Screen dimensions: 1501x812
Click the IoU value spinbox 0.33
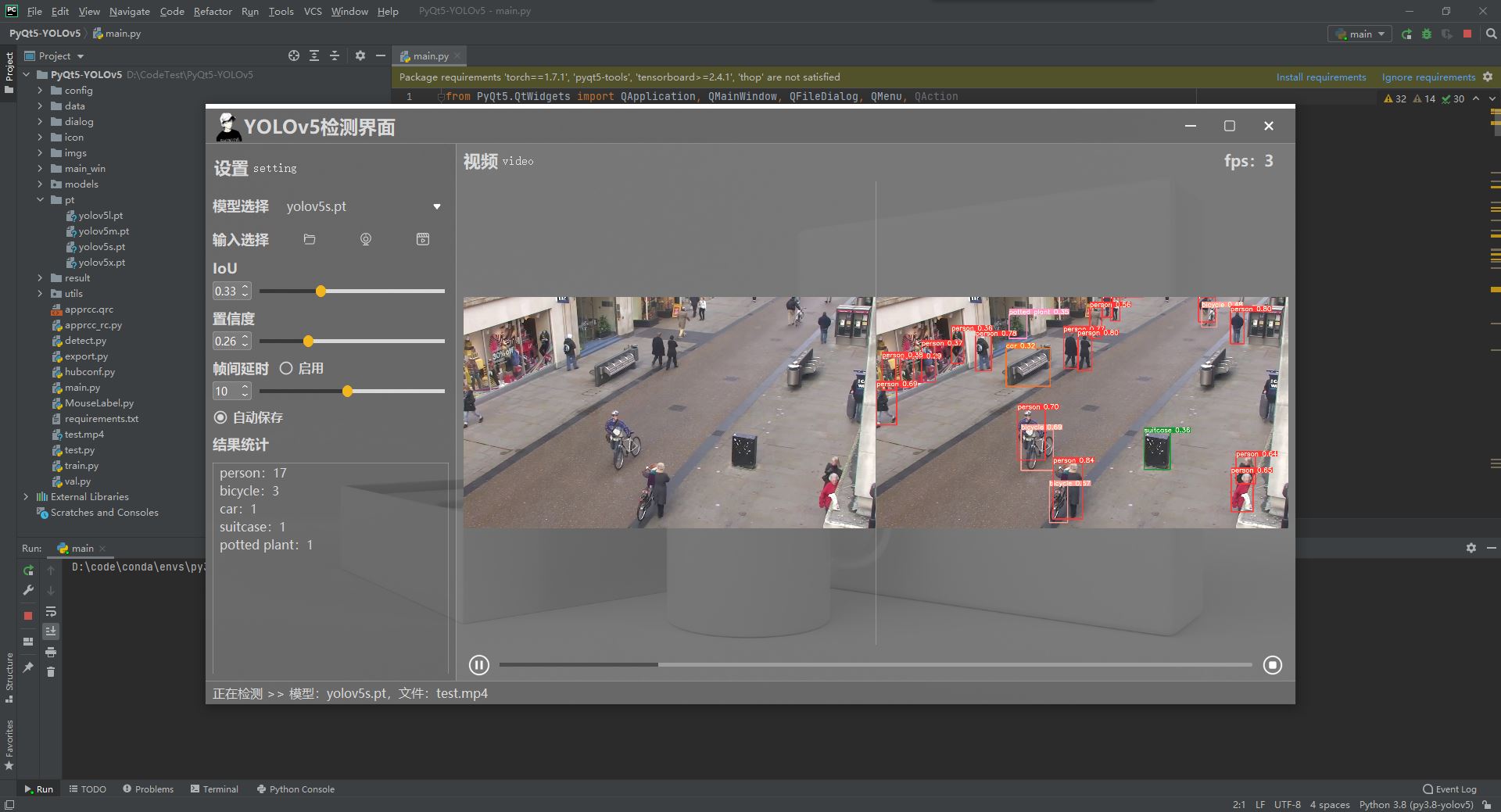coord(231,291)
